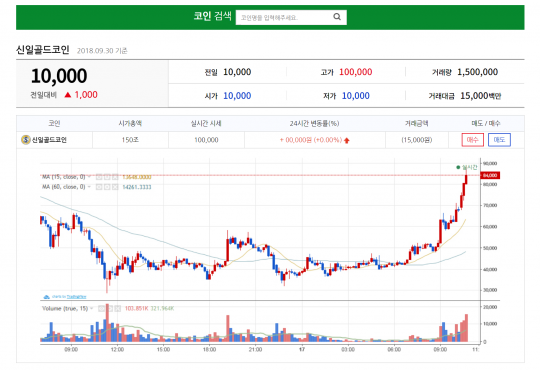Expand the Volume (true, 15) dropdown arrow
The width and height of the screenshot is (540, 370).
[x=92, y=309]
